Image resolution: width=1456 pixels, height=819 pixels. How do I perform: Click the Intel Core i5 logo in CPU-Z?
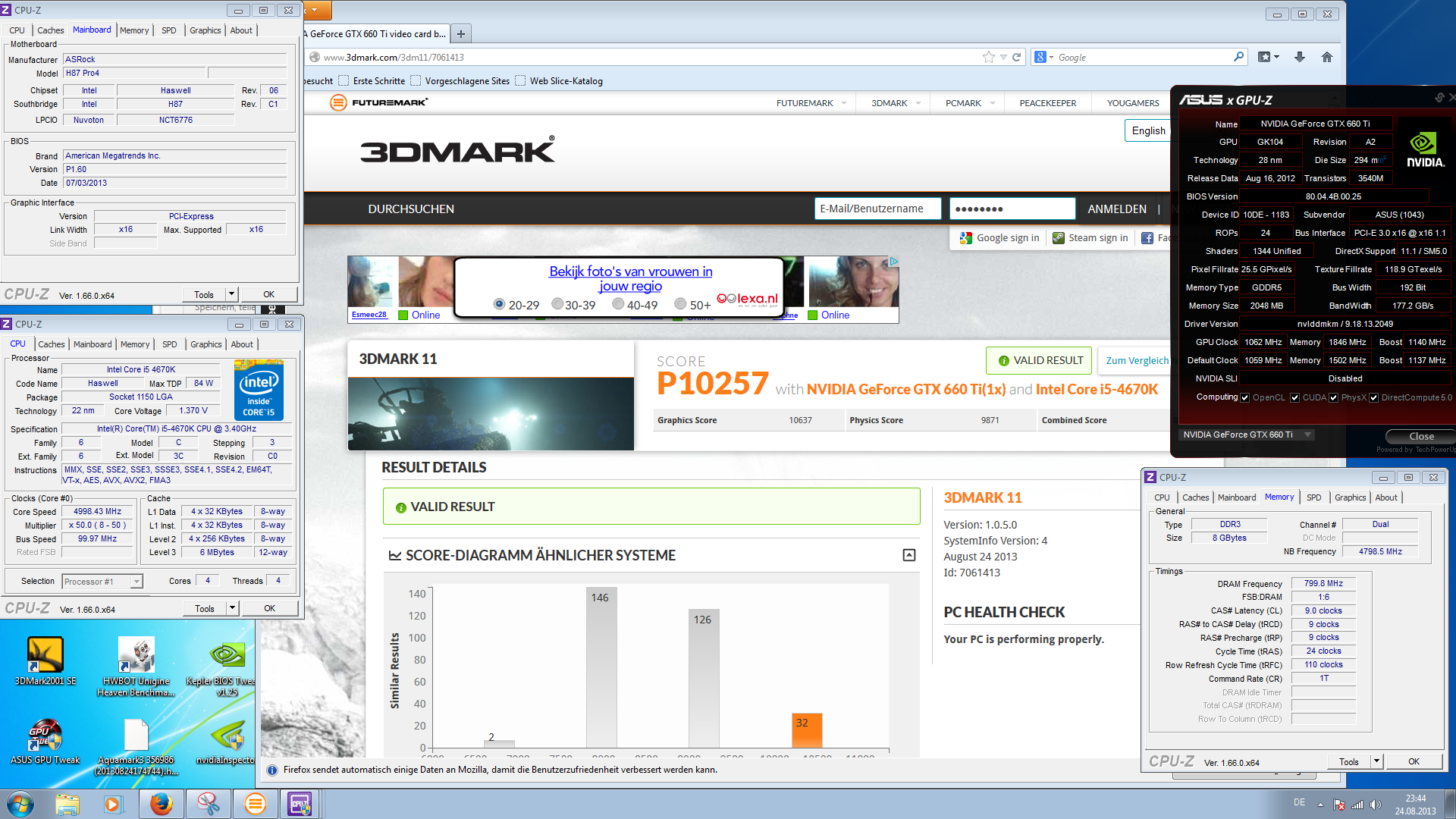(x=259, y=391)
